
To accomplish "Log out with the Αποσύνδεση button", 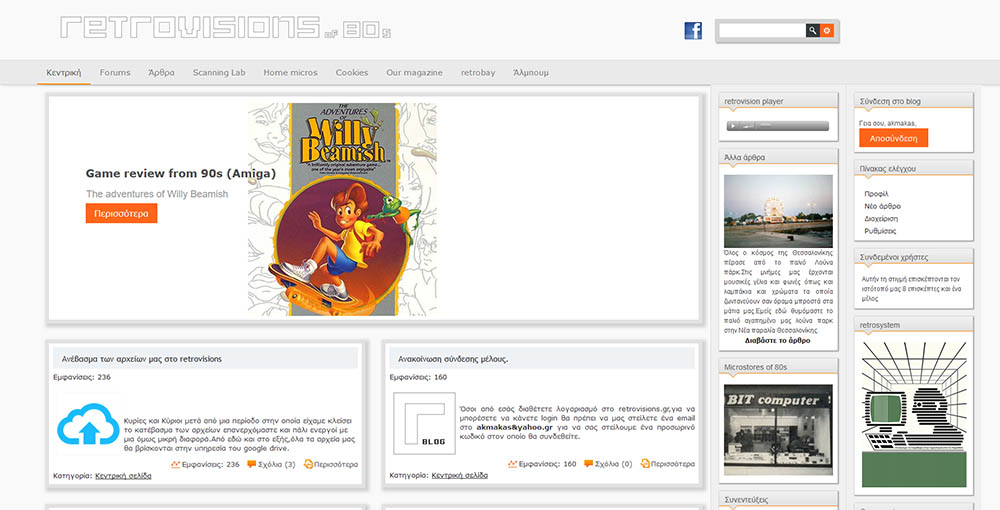I will click(x=893, y=138).
